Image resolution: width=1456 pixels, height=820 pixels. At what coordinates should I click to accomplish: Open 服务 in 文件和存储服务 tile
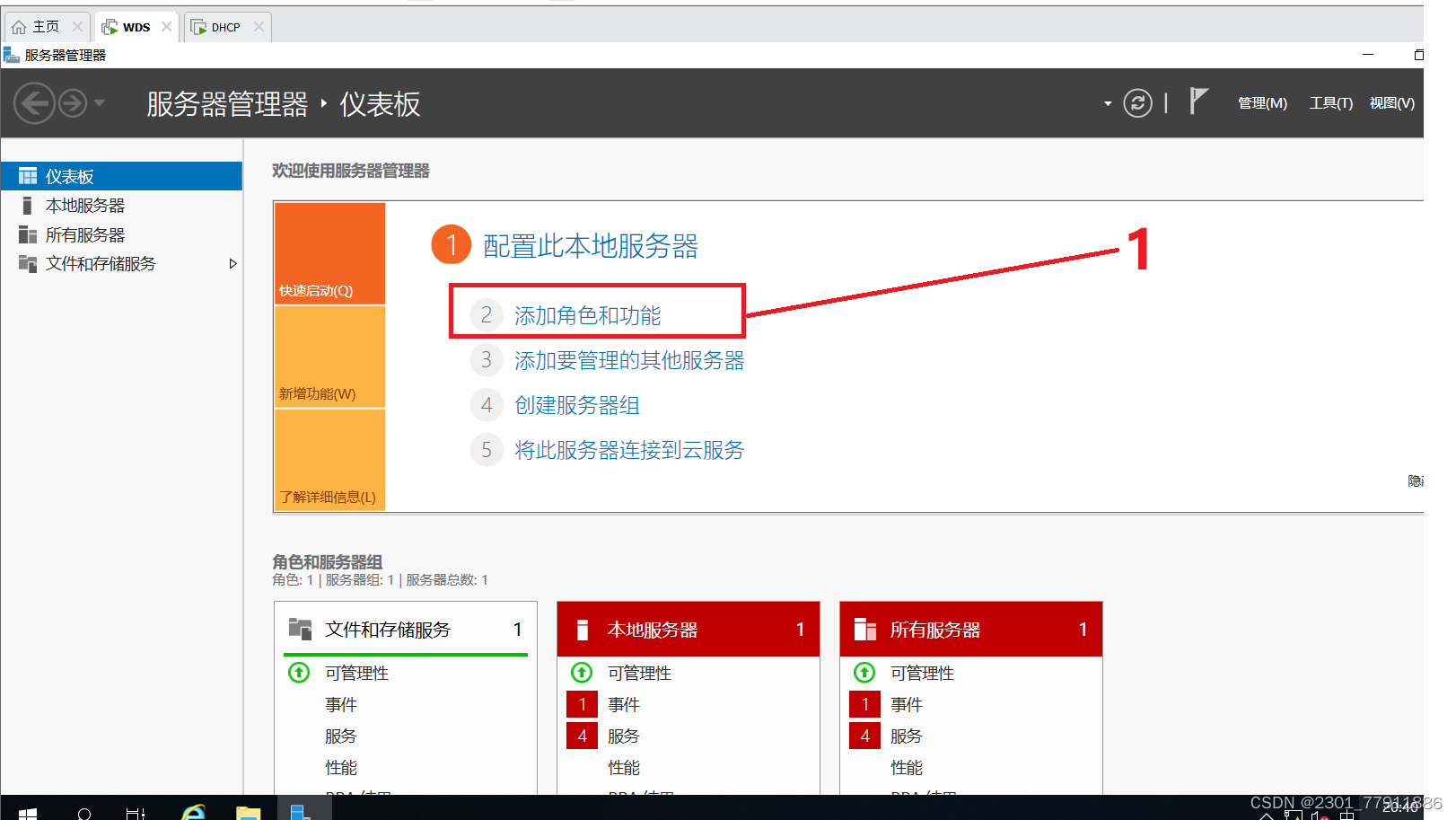coord(341,736)
